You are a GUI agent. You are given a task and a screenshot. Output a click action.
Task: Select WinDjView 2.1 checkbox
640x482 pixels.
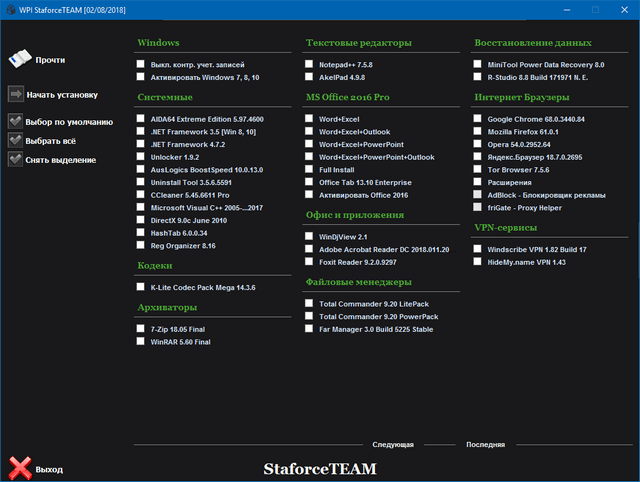[309, 236]
